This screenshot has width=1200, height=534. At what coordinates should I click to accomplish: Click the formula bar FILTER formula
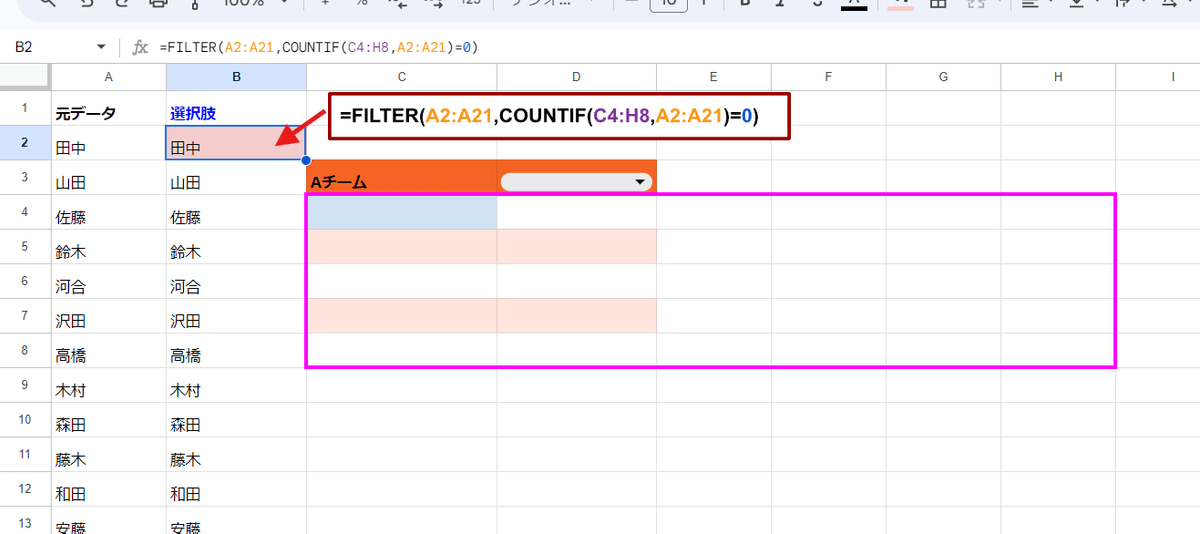(318, 47)
